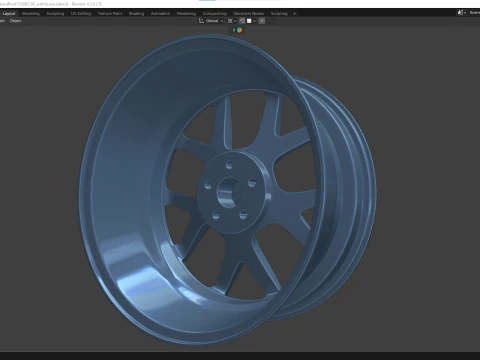Switch to the Layout workspace tab
The height and width of the screenshot is (360, 480).
(x=9, y=14)
